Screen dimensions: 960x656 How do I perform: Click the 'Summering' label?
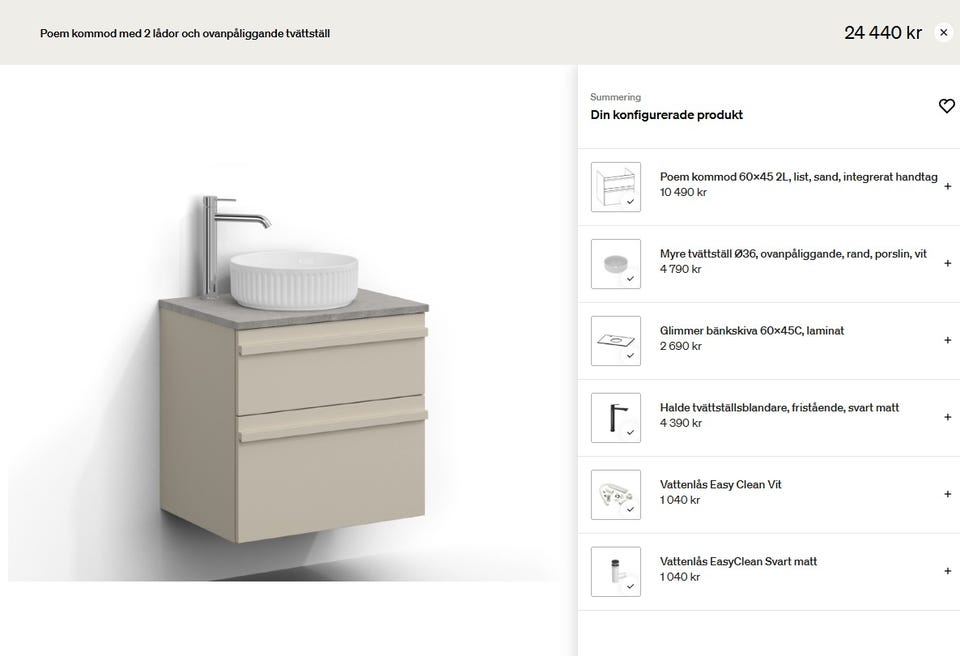coord(615,97)
